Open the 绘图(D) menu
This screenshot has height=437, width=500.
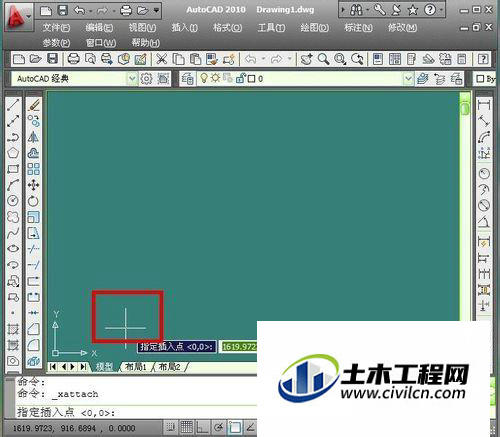click(x=314, y=28)
